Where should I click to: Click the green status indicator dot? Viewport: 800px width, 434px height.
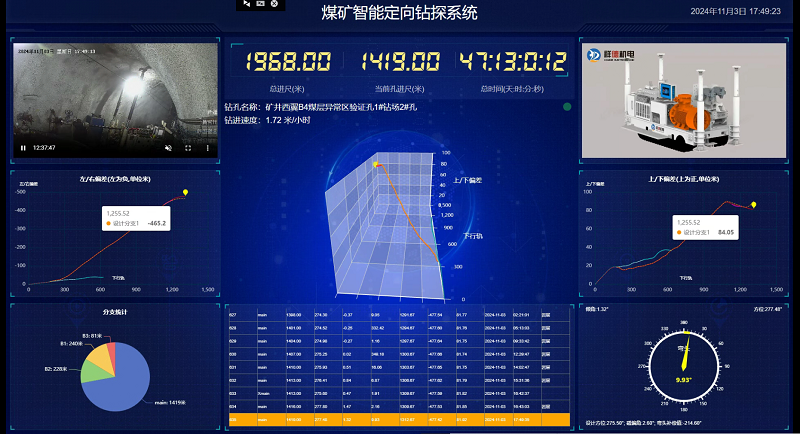567,106
